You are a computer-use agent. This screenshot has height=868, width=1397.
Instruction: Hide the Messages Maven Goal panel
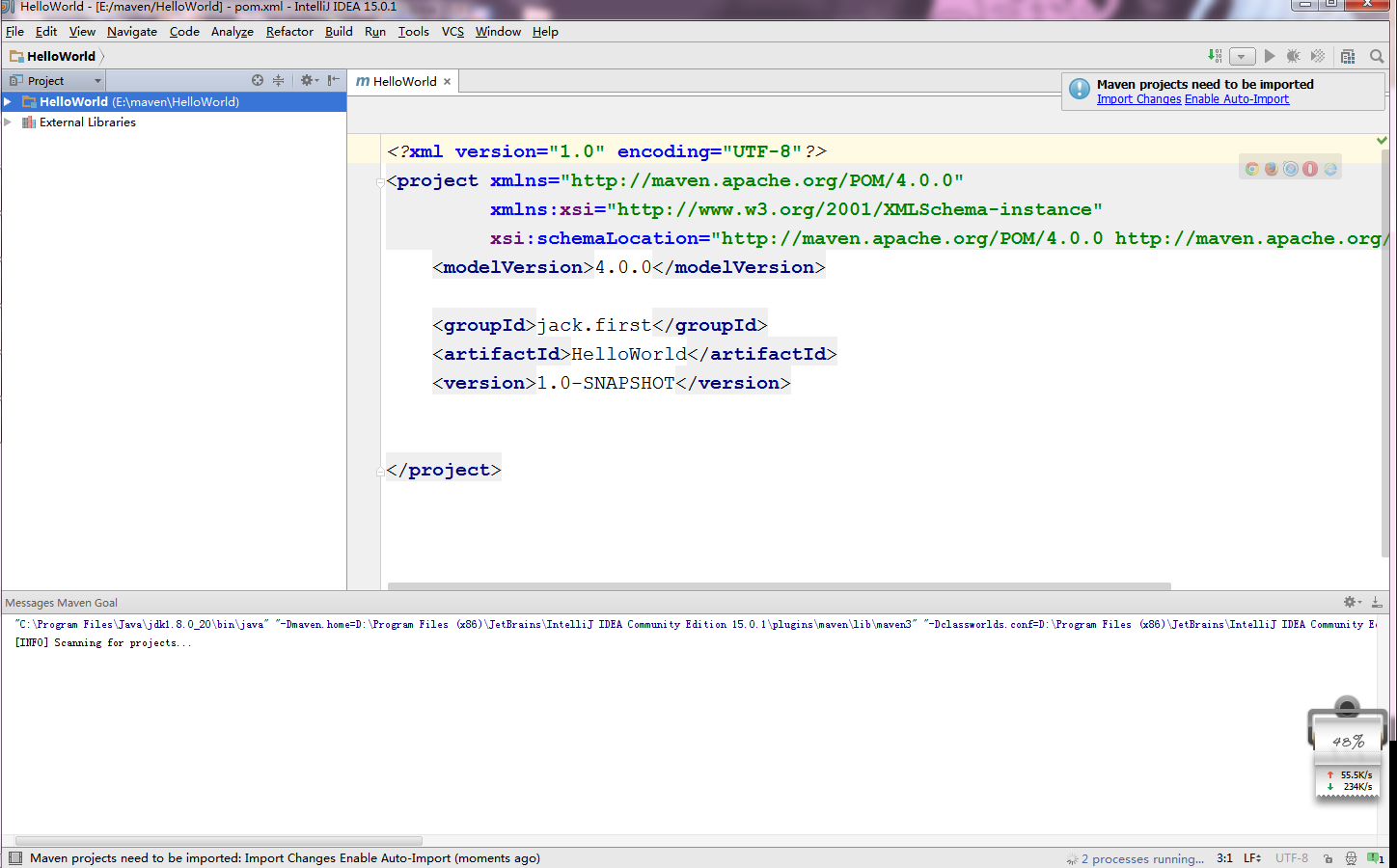coord(1377,602)
